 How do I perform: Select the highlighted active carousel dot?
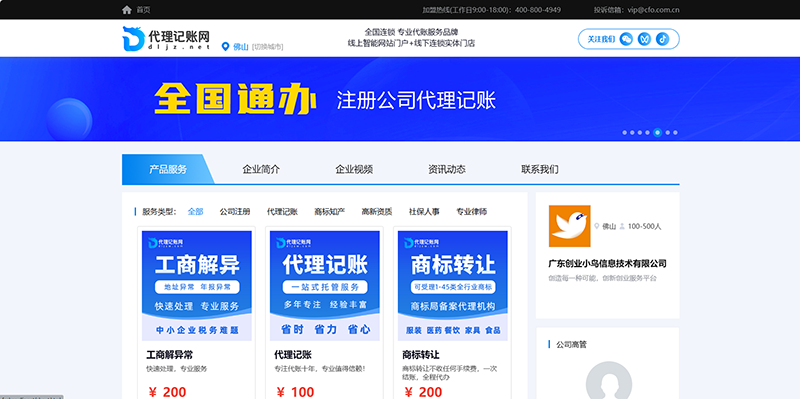pyautogui.click(x=658, y=133)
